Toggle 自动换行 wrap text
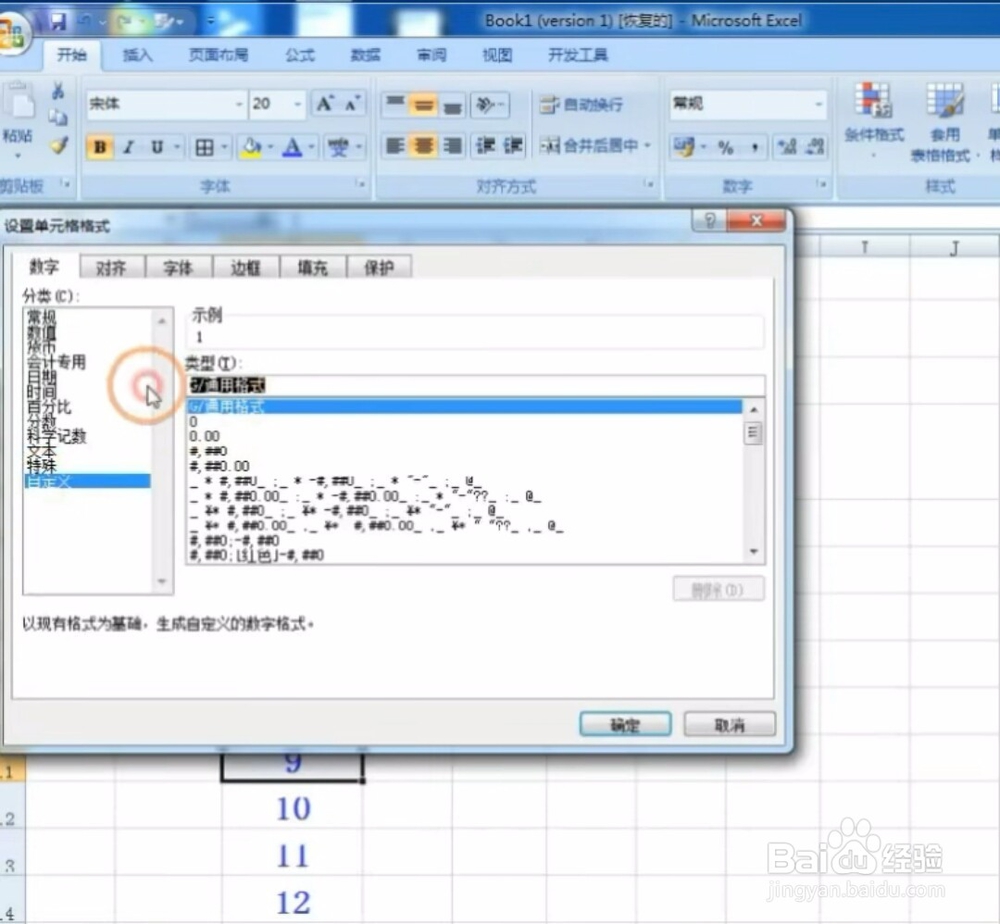 (581, 104)
